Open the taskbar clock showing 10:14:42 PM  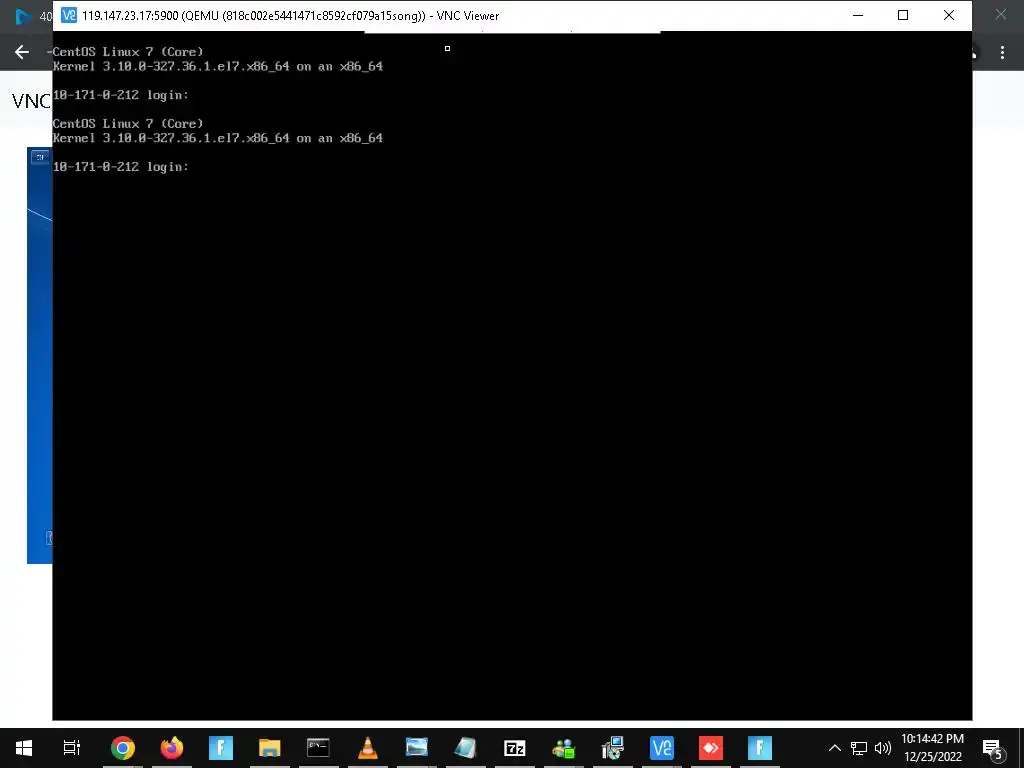(x=933, y=748)
